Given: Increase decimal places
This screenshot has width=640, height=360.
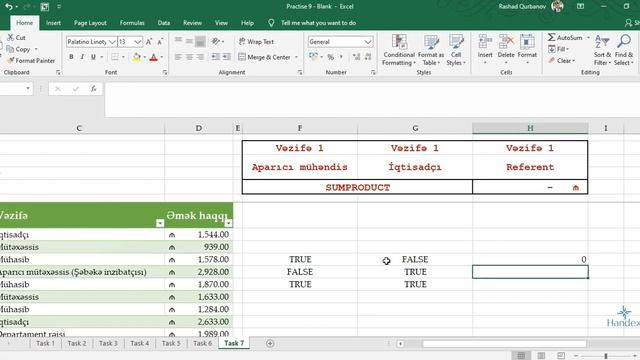Looking at the screenshot, I should point(357,57).
